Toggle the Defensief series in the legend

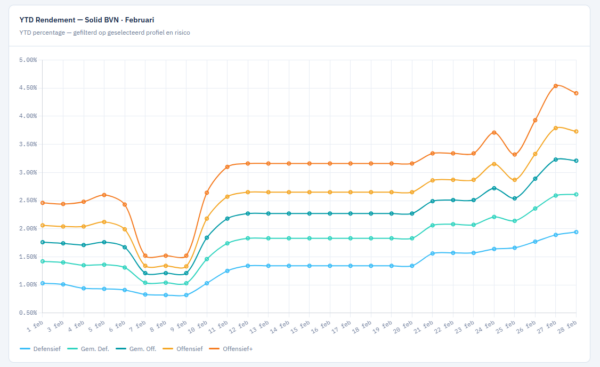[x=40, y=349]
